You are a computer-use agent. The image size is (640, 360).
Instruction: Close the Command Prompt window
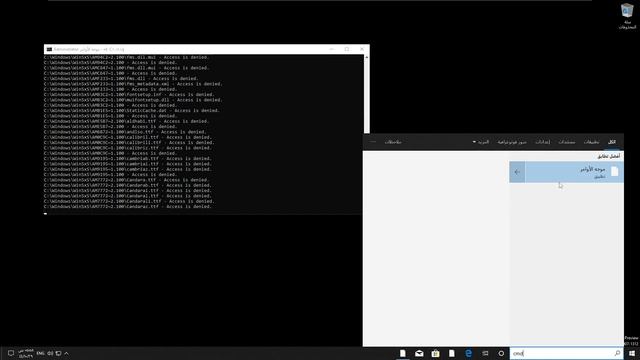coord(362,49)
